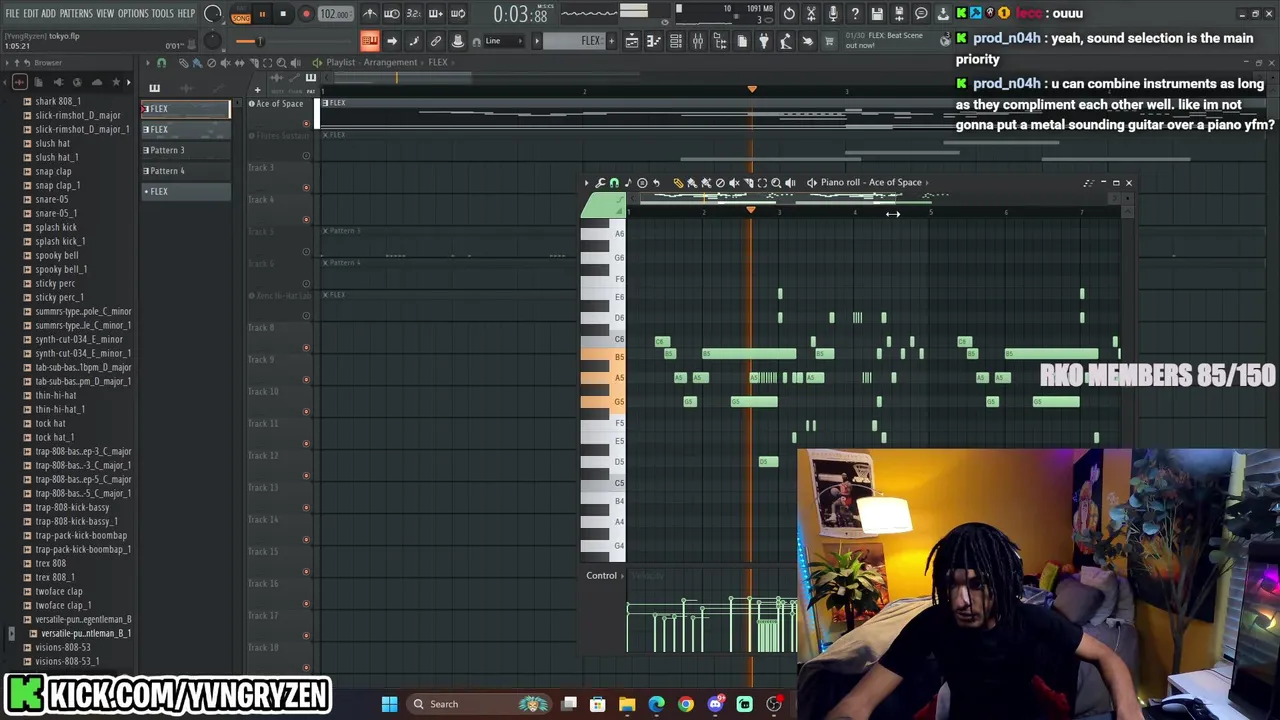Open piano roll wrench tools icon
Image resolution: width=1280 pixels, height=720 pixels.
coord(600,183)
